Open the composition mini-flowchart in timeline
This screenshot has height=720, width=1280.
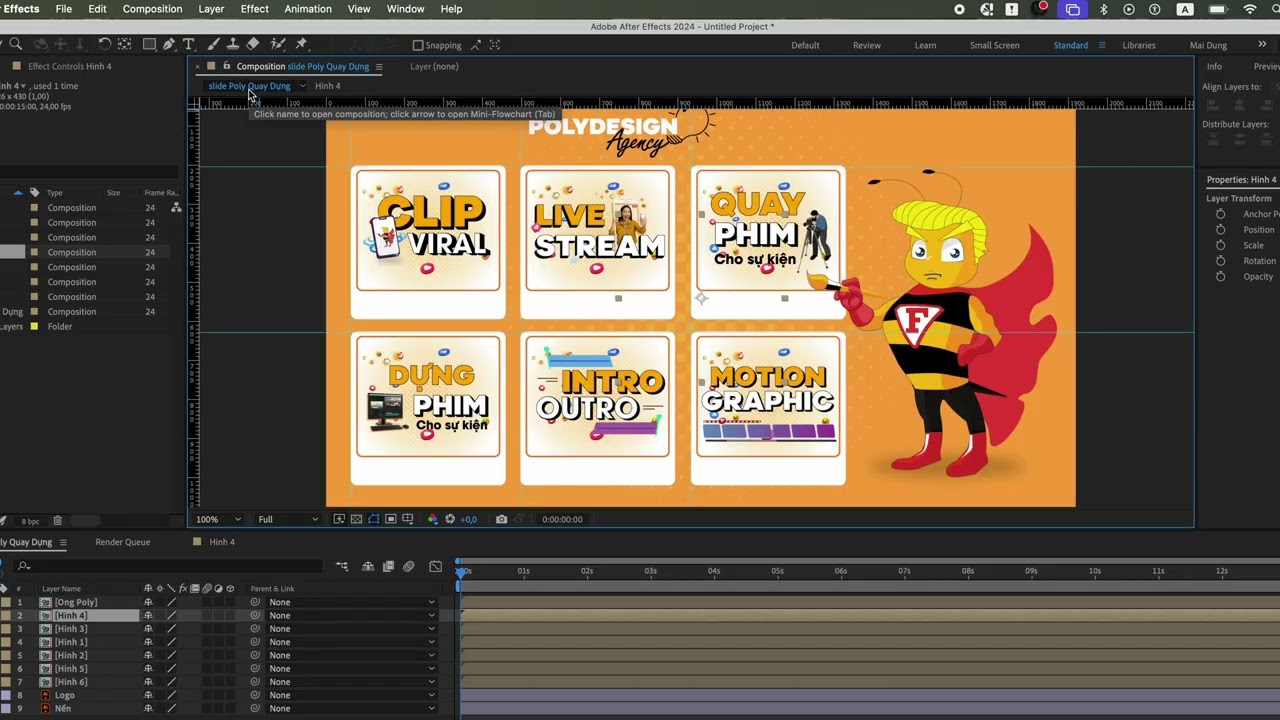point(342,566)
